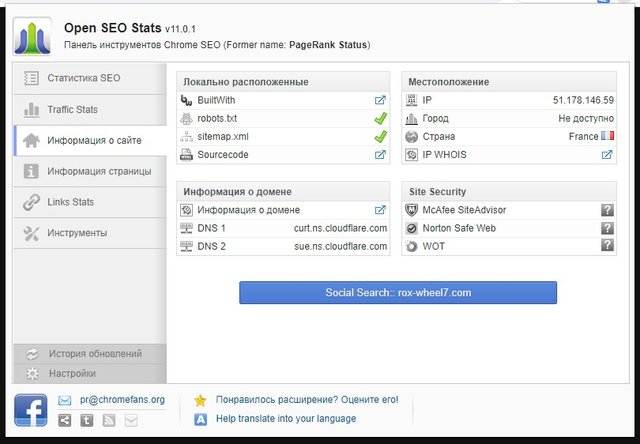
Task: Click the Norton Safe Web label
Action: (459, 229)
